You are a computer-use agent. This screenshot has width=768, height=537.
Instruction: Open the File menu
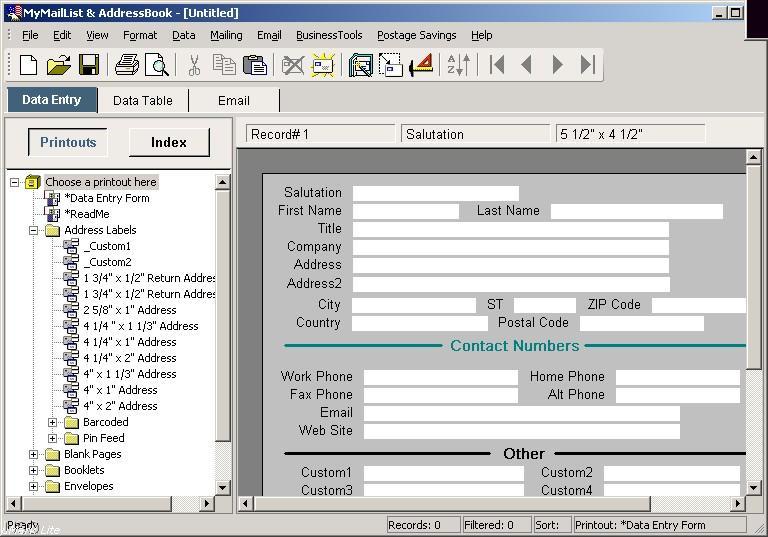tap(30, 35)
